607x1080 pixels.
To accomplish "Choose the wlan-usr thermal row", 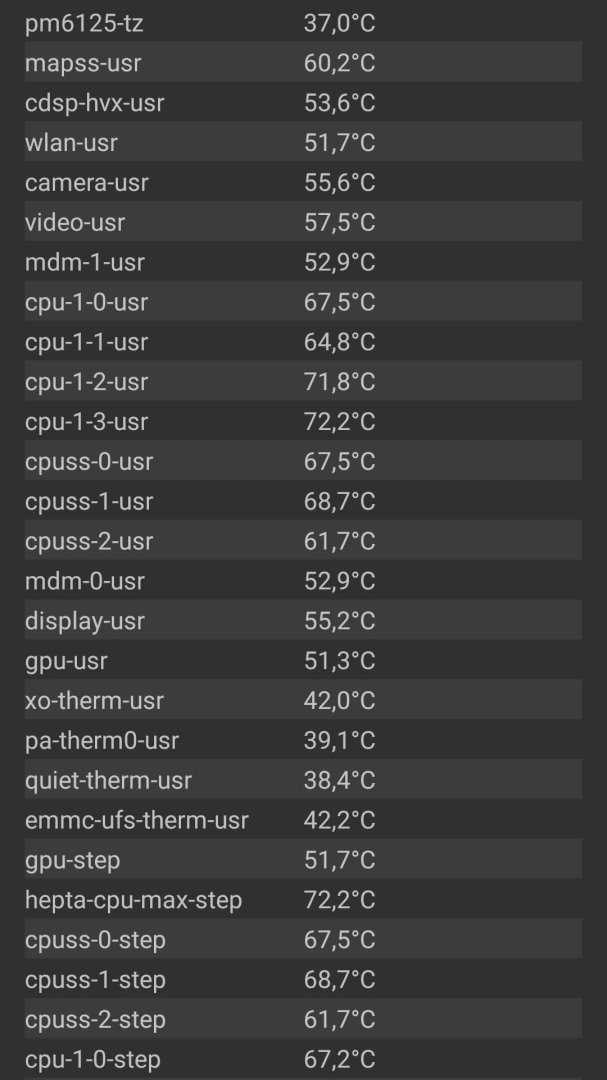I will click(303, 143).
